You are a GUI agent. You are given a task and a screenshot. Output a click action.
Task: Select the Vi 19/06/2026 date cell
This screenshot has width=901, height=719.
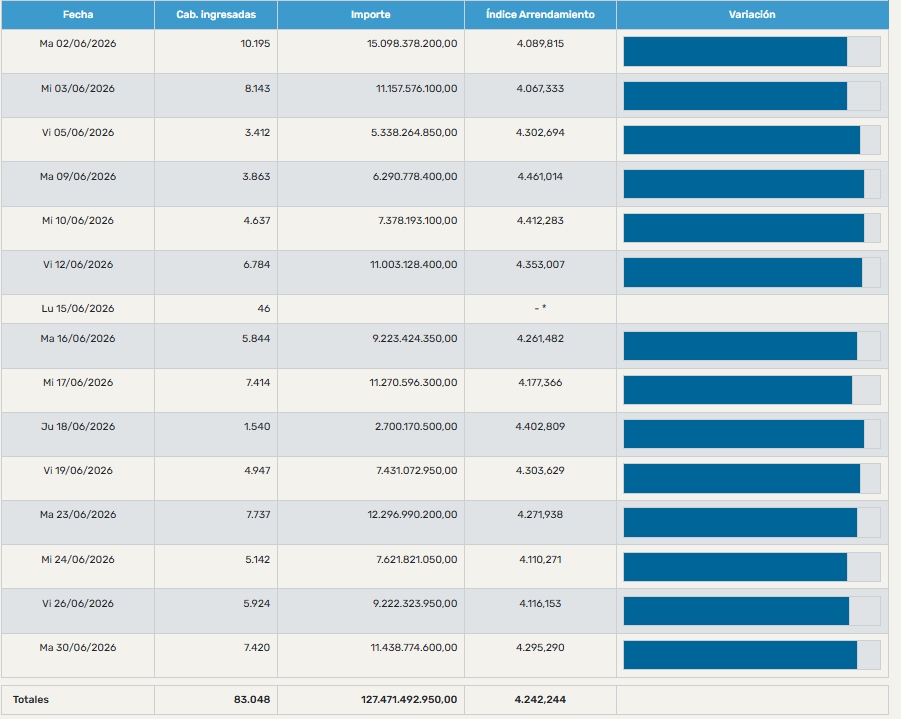(x=78, y=471)
